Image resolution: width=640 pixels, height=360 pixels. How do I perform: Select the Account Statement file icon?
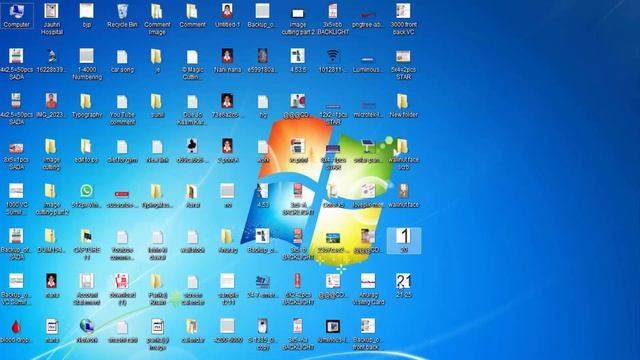(x=87, y=289)
